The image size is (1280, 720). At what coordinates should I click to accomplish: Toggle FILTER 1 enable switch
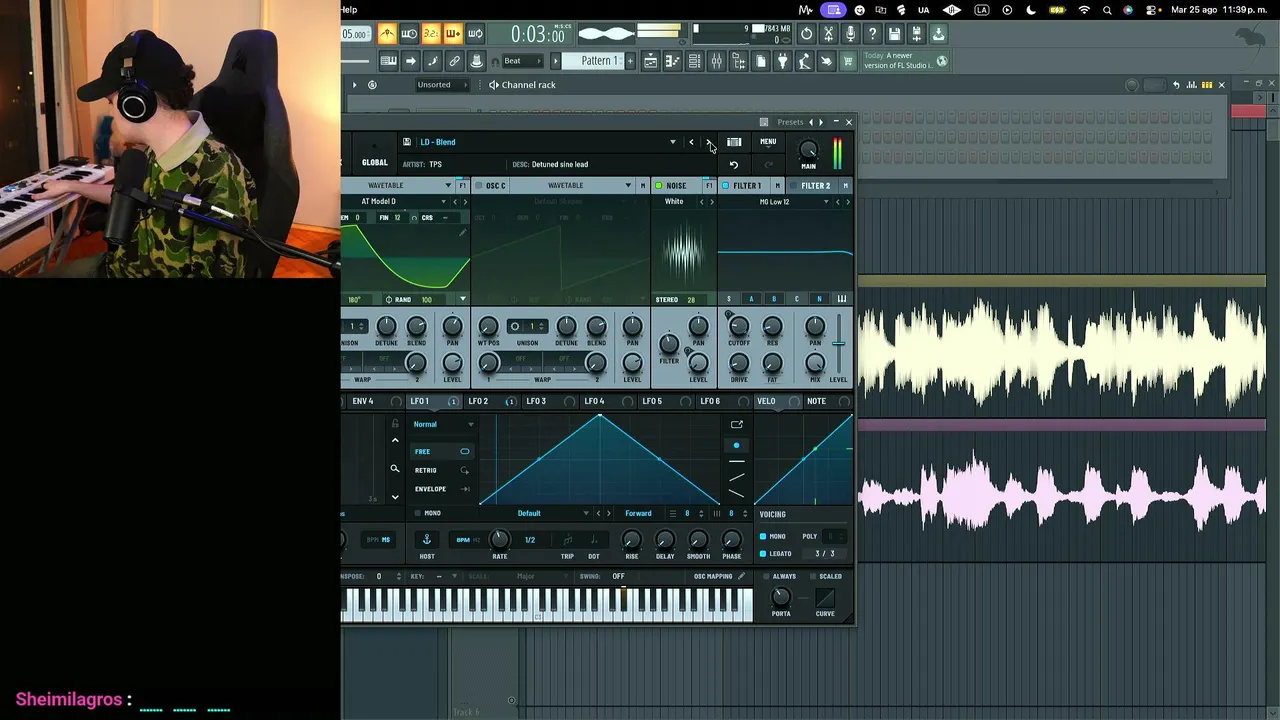725,186
